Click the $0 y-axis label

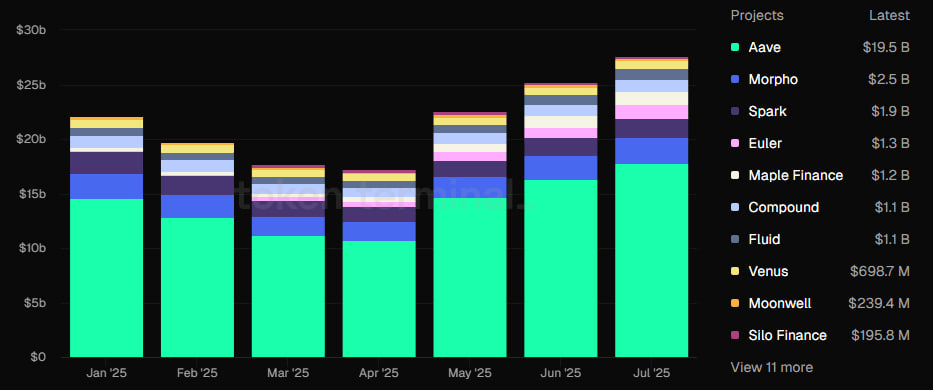coord(37,357)
